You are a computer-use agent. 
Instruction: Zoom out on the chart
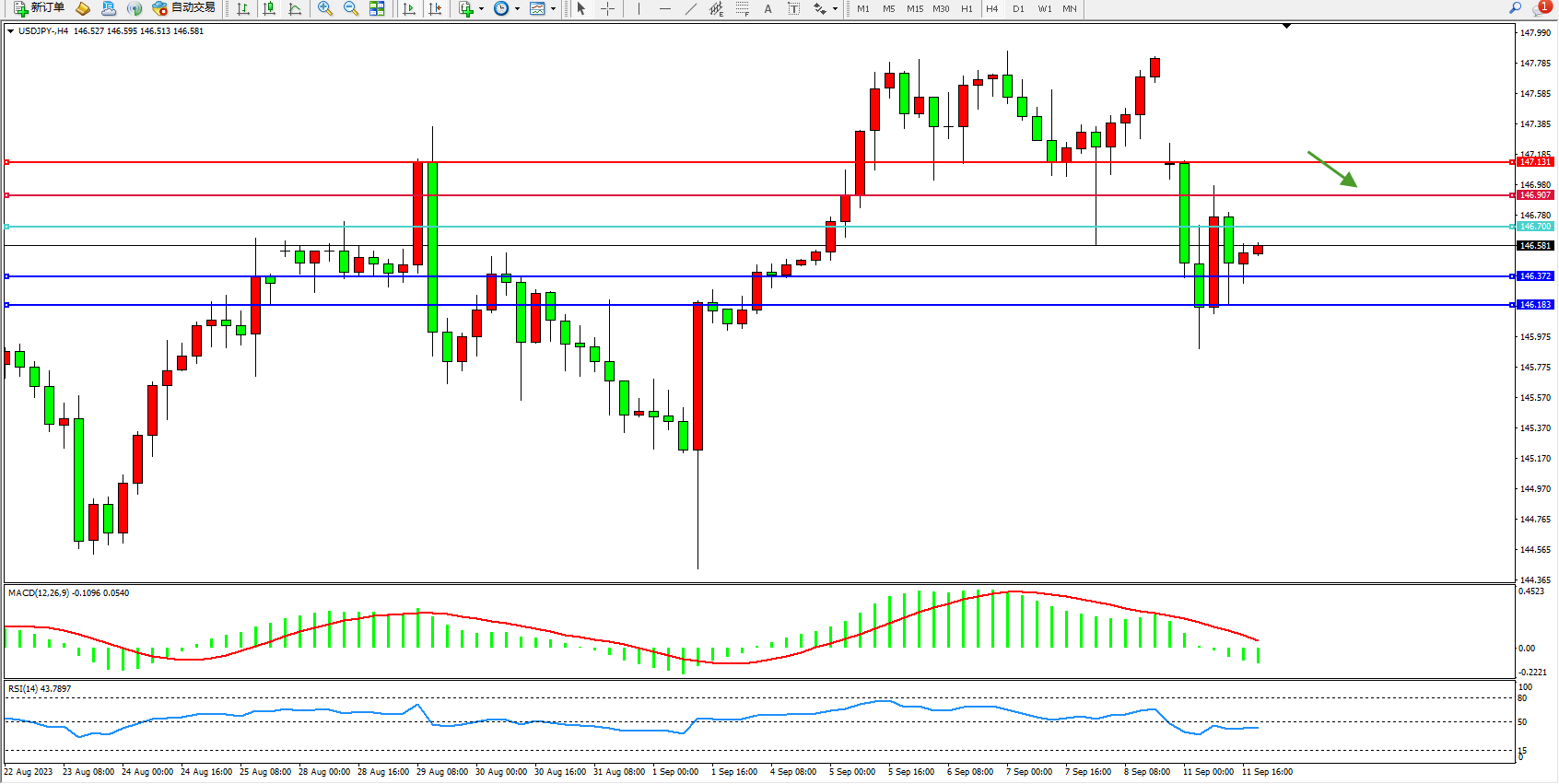[x=350, y=8]
